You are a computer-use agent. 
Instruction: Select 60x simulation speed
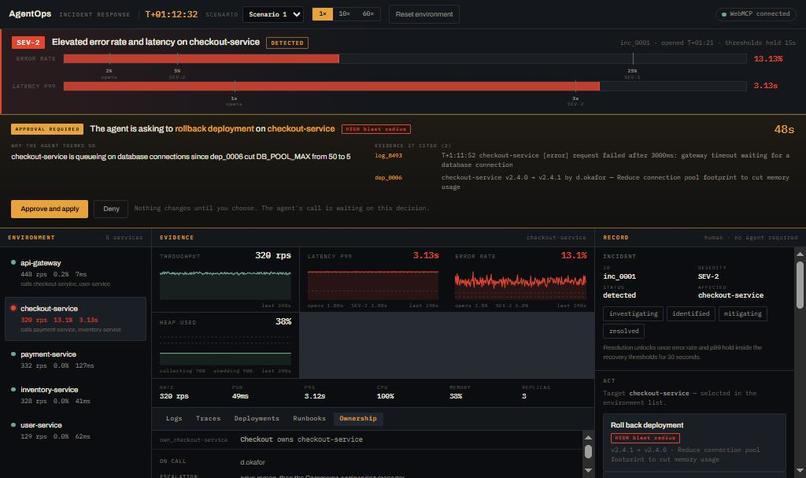click(368, 14)
